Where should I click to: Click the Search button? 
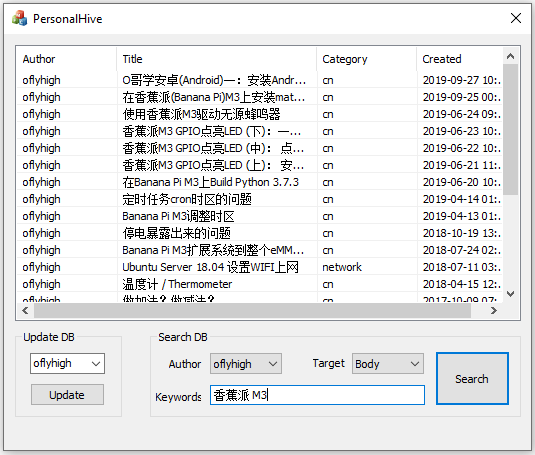pyautogui.click(x=472, y=379)
